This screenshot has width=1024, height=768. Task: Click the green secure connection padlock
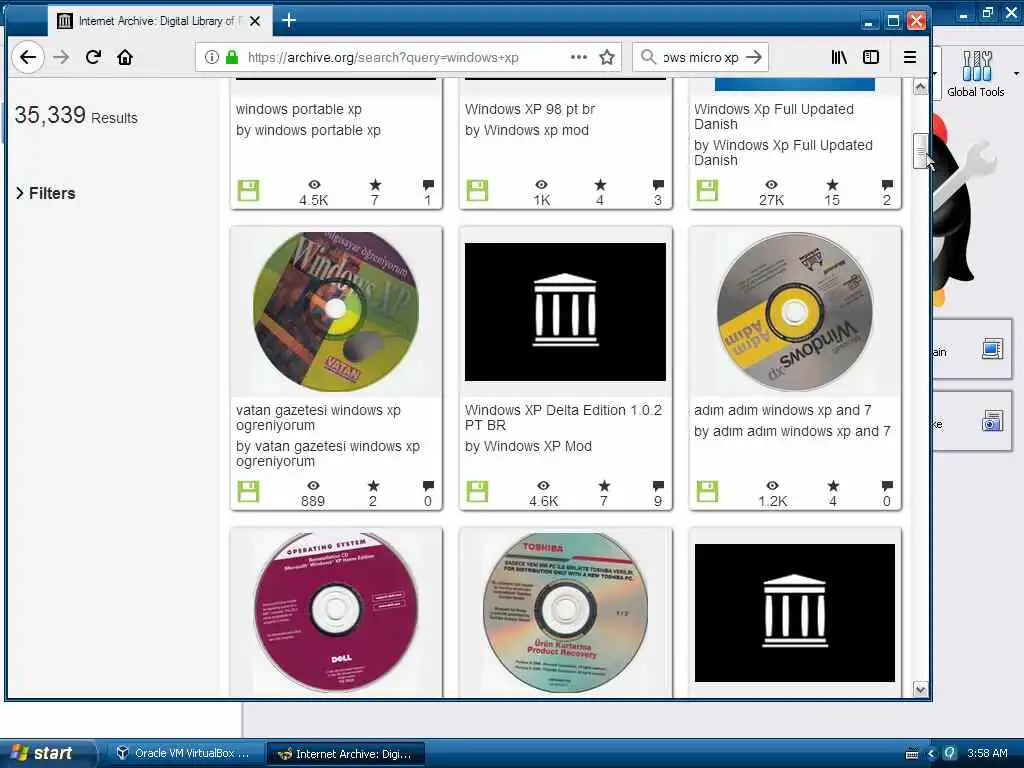pos(232,57)
